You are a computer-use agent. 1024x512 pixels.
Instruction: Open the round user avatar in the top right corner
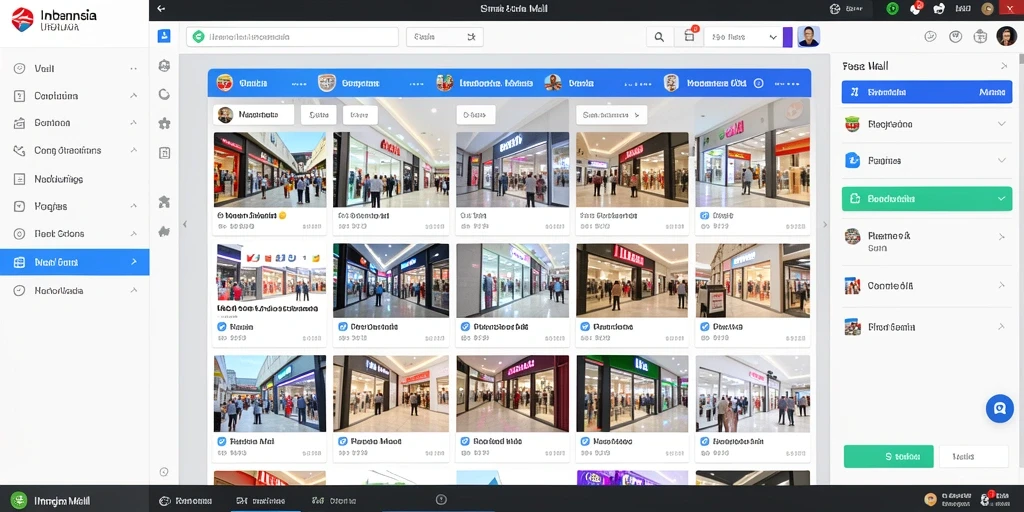1006,36
